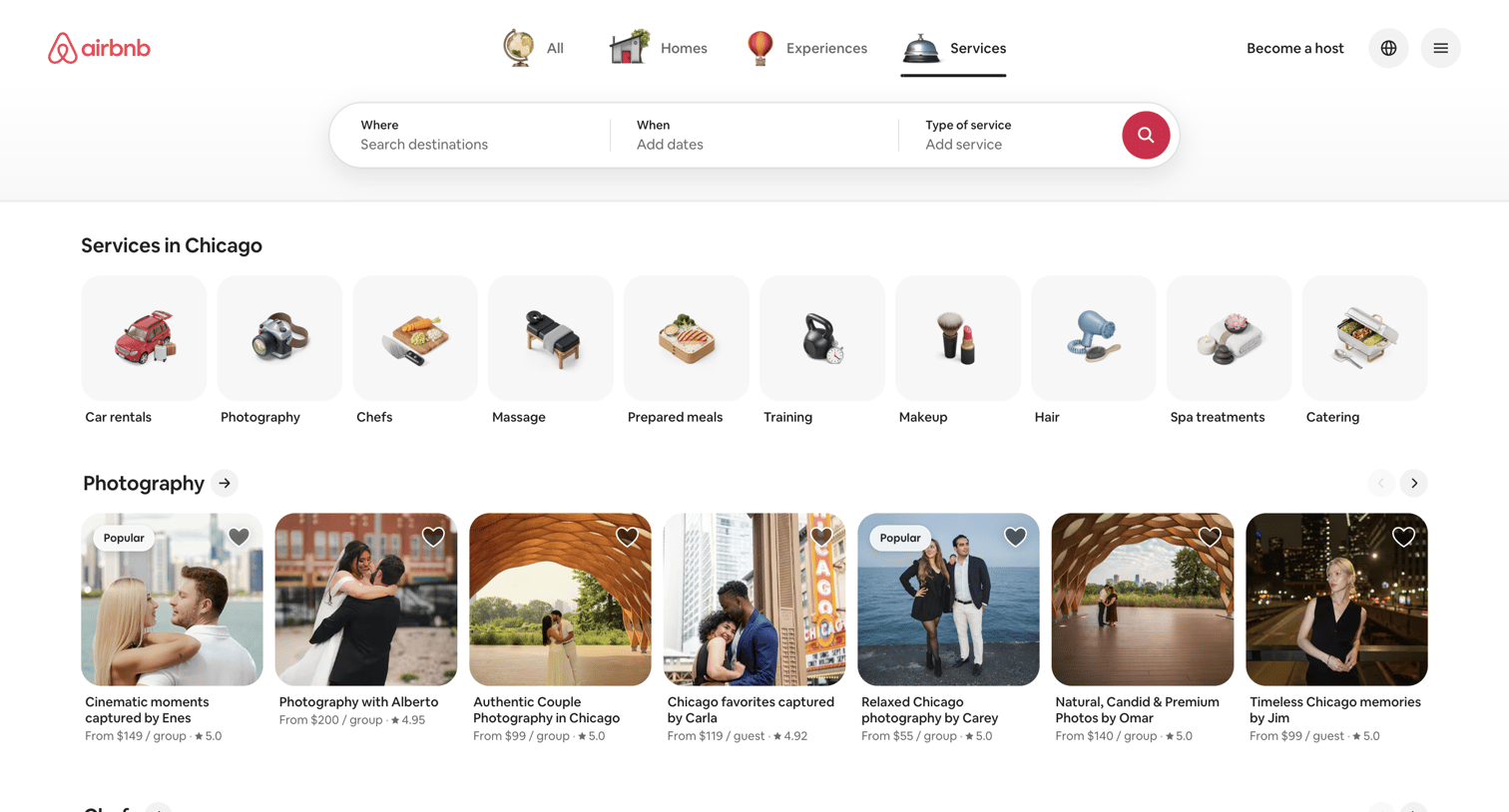Select the Spa treatments category icon
Screen dimensions: 1509x812
(1230, 338)
